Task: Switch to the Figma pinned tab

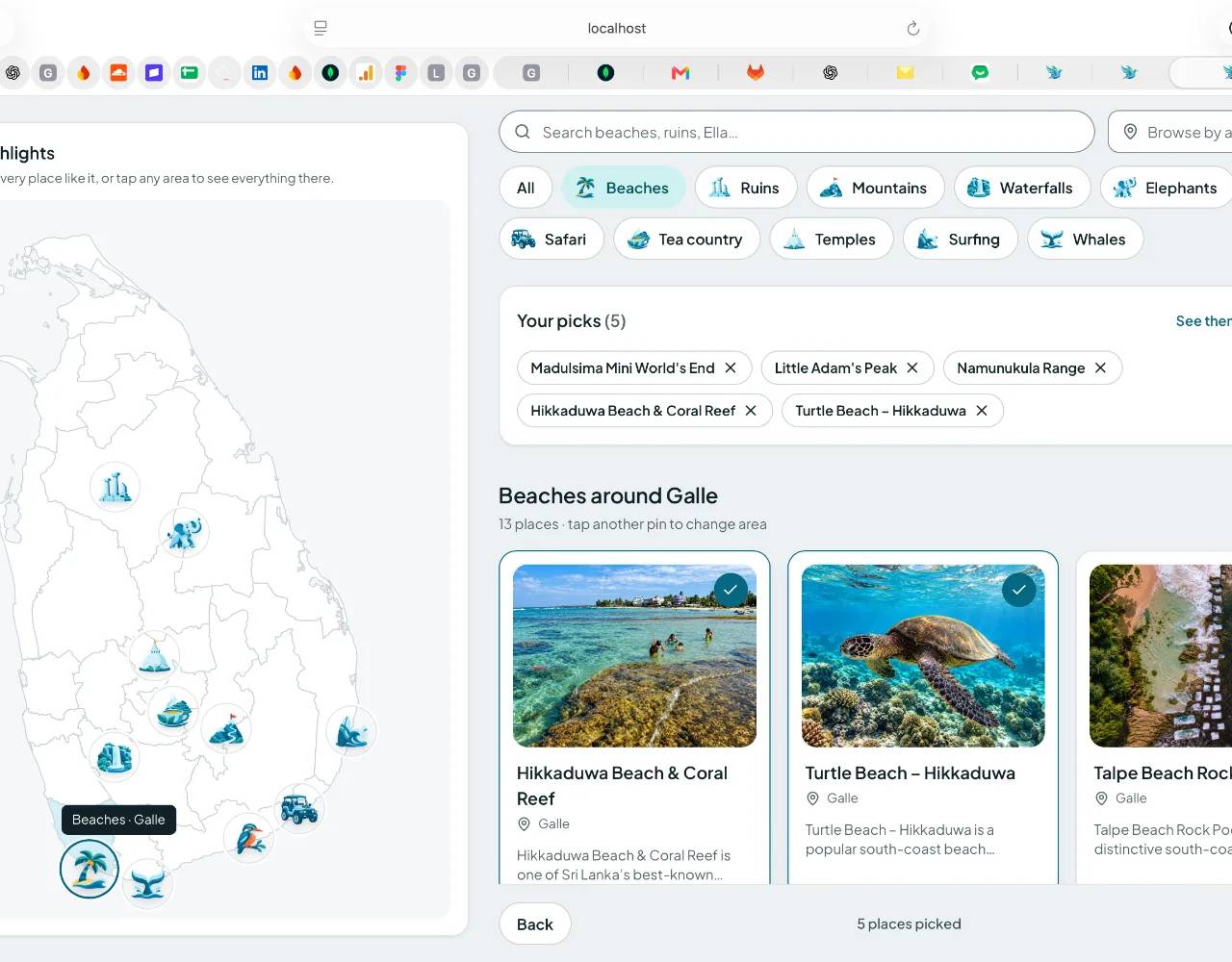Action: tap(400, 72)
